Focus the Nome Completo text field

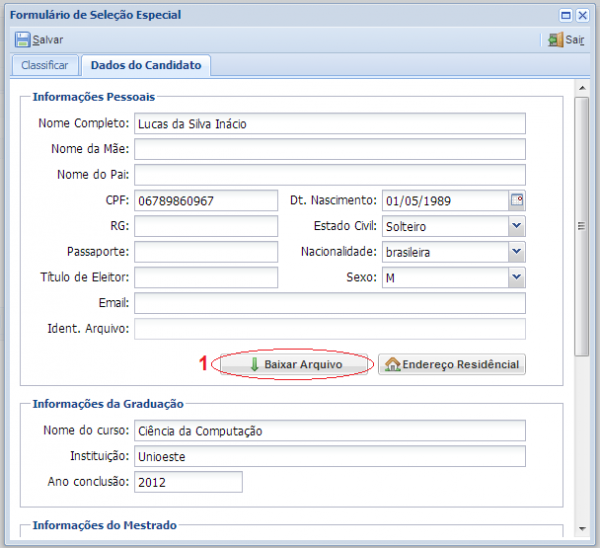pyautogui.click(x=329, y=124)
